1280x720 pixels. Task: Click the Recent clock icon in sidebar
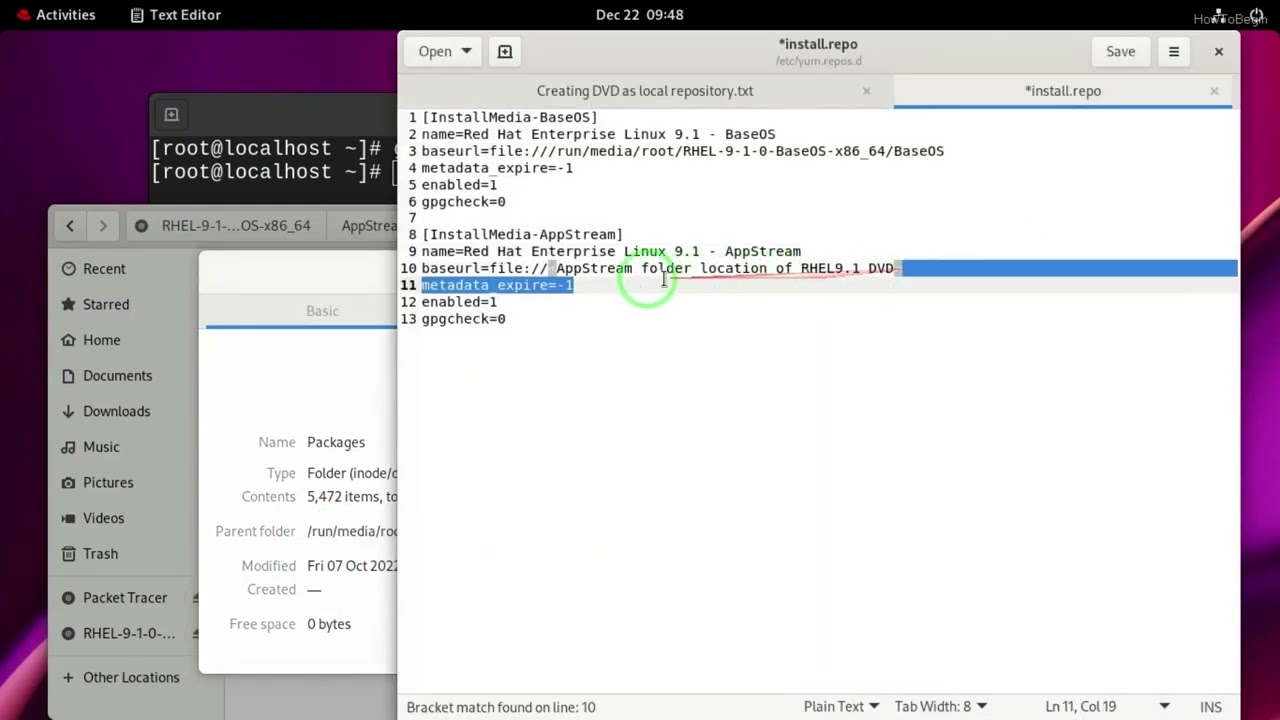tap(68, 269)
